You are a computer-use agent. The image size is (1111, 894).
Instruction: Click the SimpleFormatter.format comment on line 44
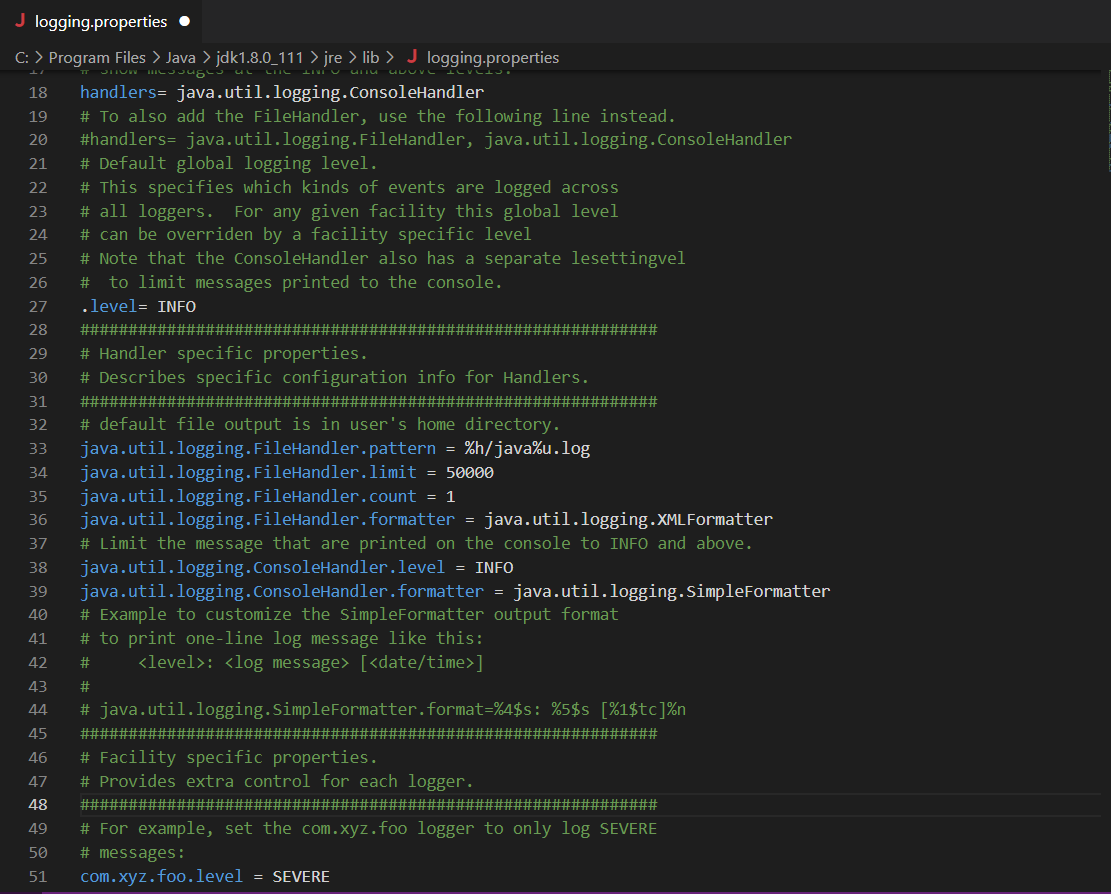383,709
